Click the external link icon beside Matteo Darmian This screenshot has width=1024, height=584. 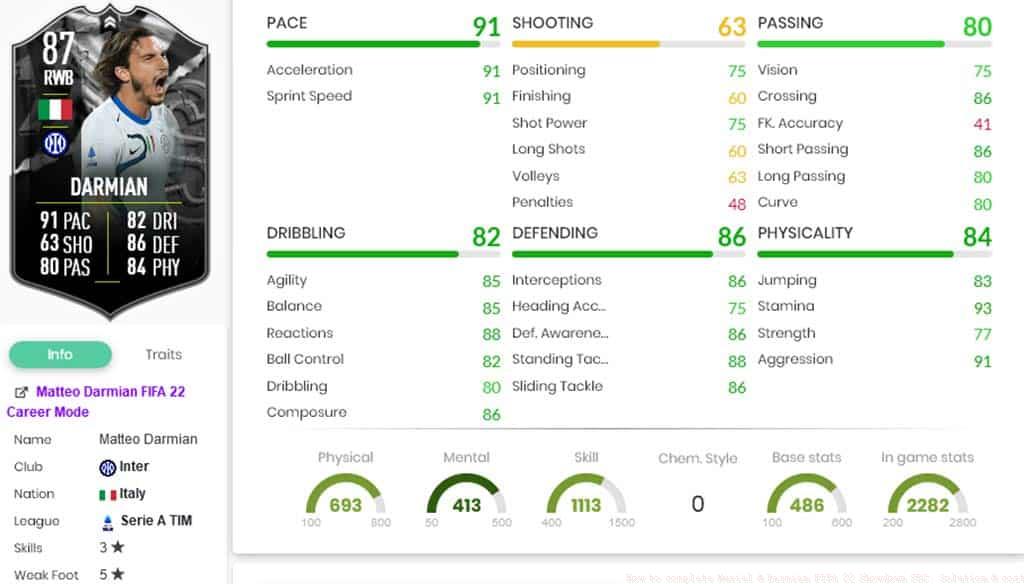pyautogui.click(x=21, y=393)
